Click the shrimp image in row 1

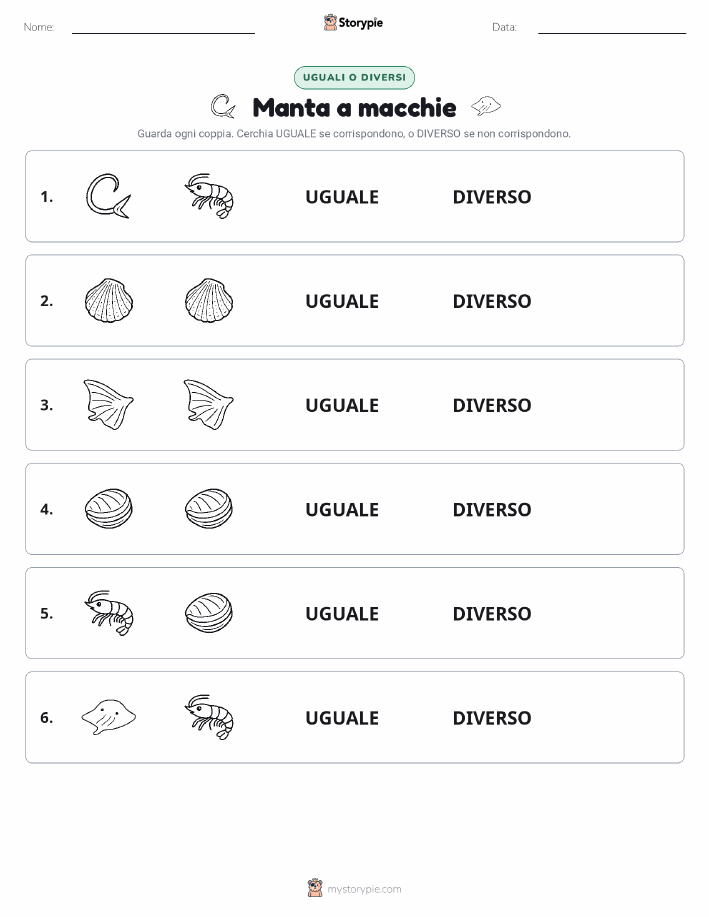(209, 196)
